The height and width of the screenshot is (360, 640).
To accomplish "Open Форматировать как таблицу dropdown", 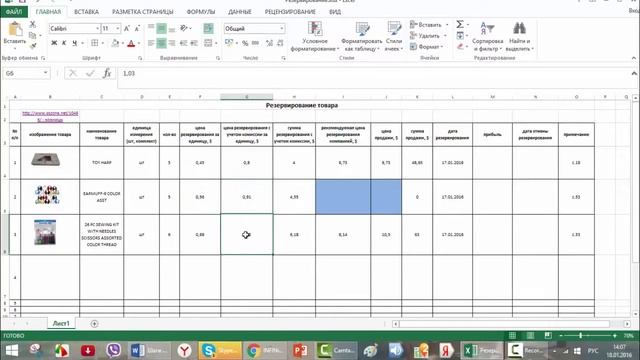I will pyautogui.click(x=362, y=36).
